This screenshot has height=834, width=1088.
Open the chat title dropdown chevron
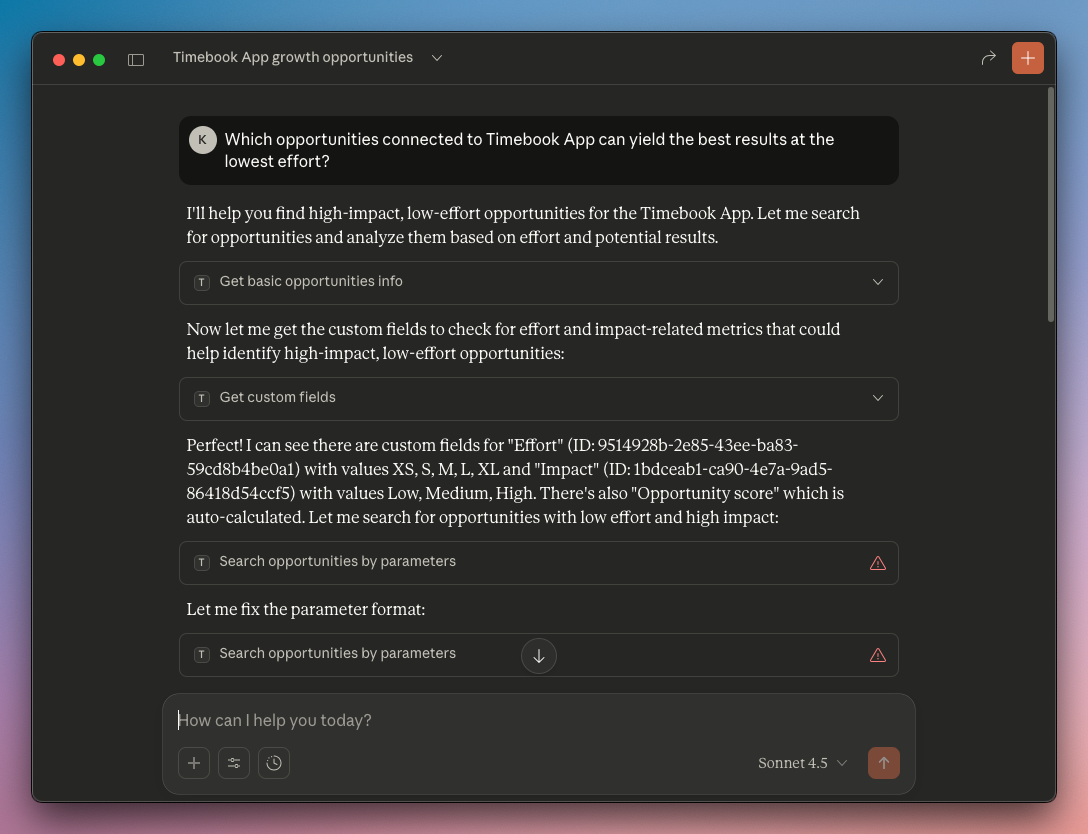[x=437, y=58]
